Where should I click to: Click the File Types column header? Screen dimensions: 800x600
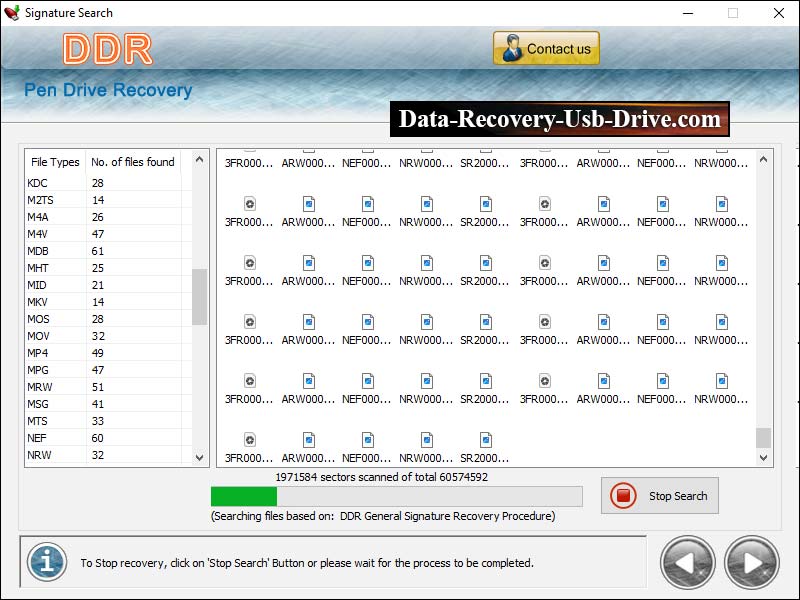click(55, 162)
